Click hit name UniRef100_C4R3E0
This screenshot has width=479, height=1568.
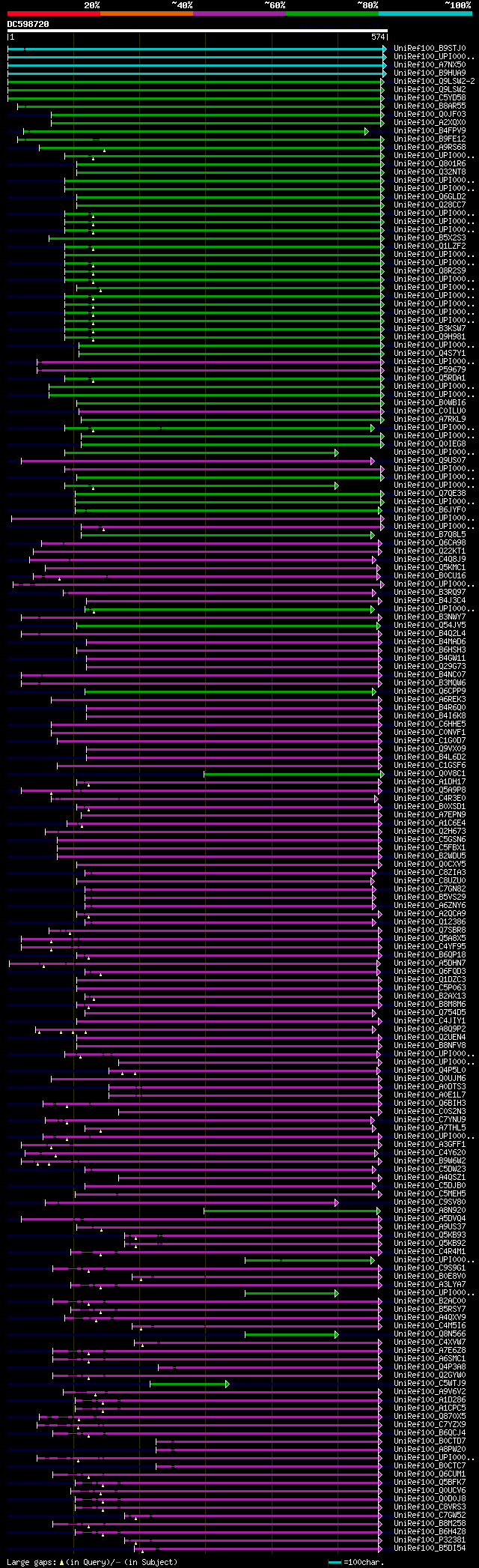(x=430, y=799)
